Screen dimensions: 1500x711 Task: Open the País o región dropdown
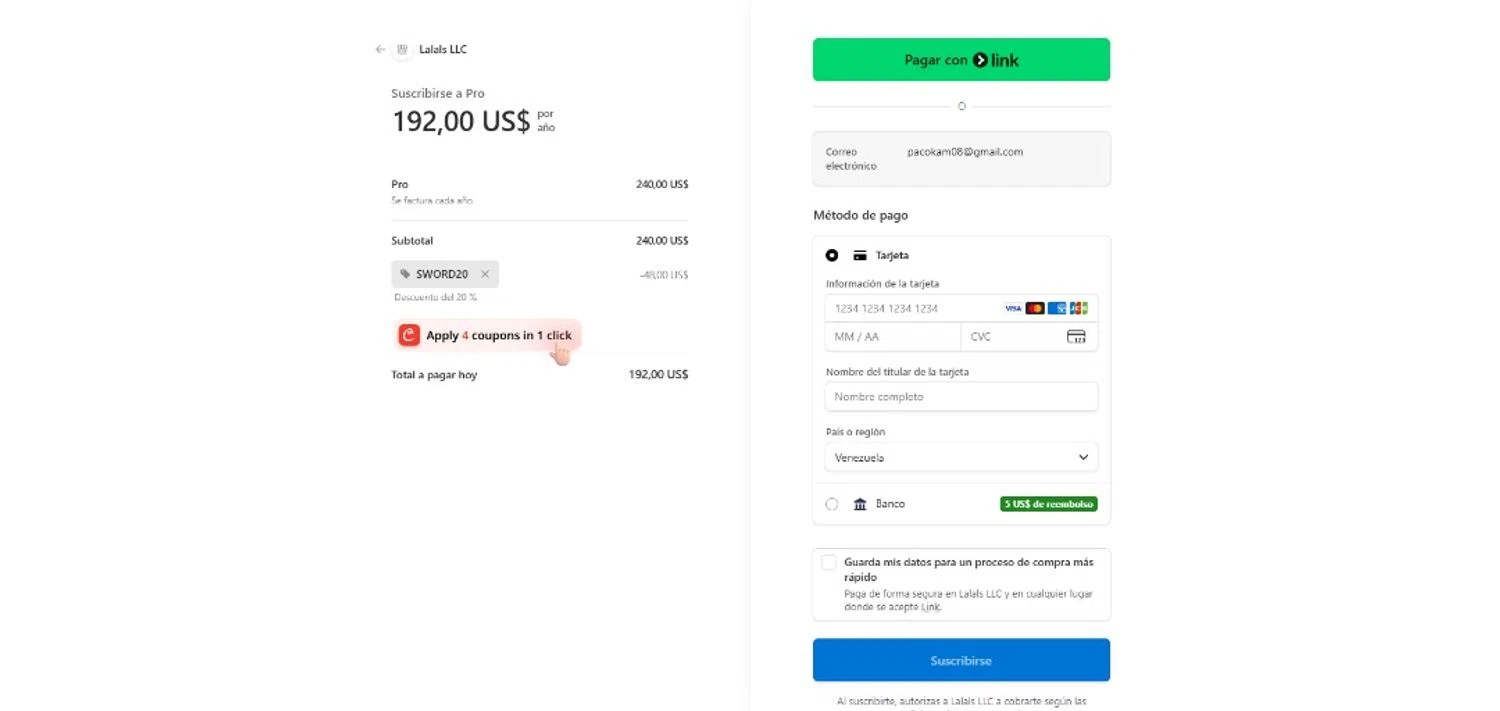(x=961, y=457)
